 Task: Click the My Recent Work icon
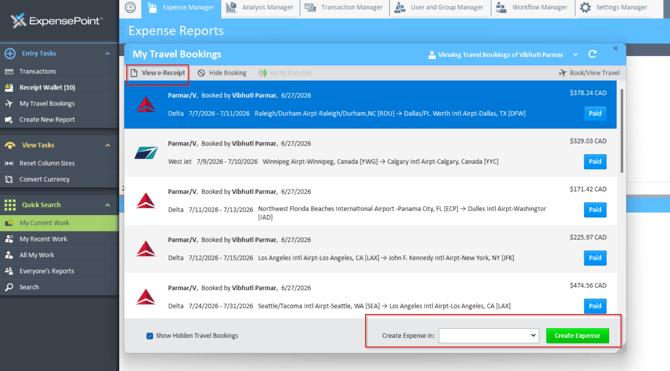(9, 239)
